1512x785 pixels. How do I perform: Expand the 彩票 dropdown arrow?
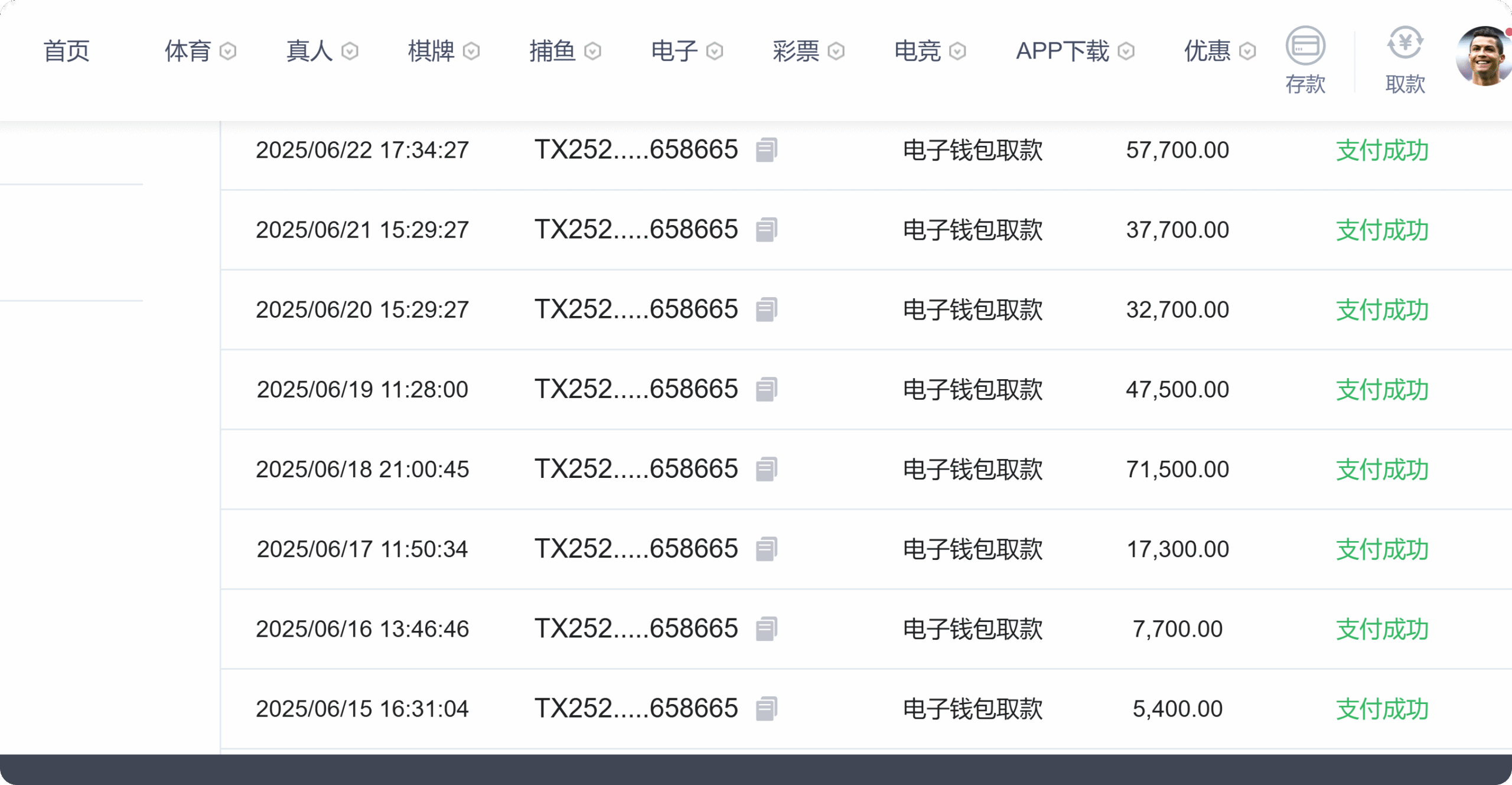pyautogui.click(x=836, y=51)
